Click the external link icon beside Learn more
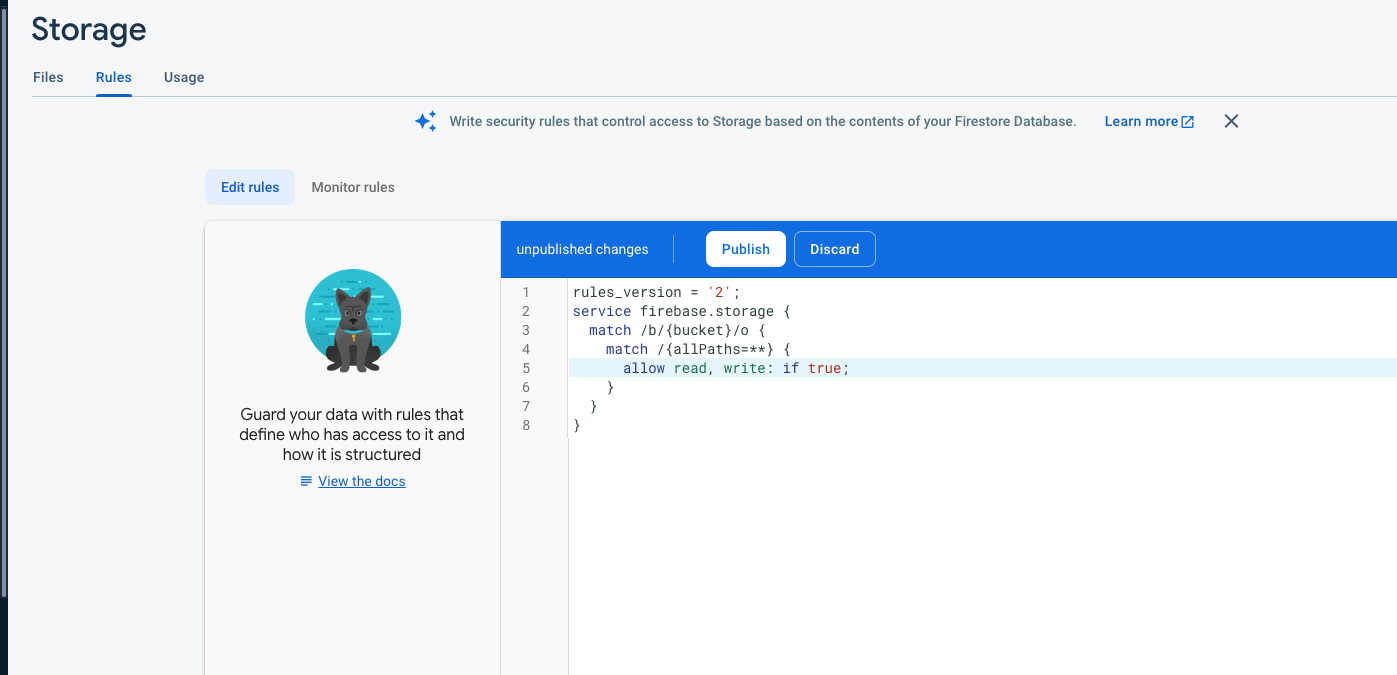1397x675 pixels. 1188,122
